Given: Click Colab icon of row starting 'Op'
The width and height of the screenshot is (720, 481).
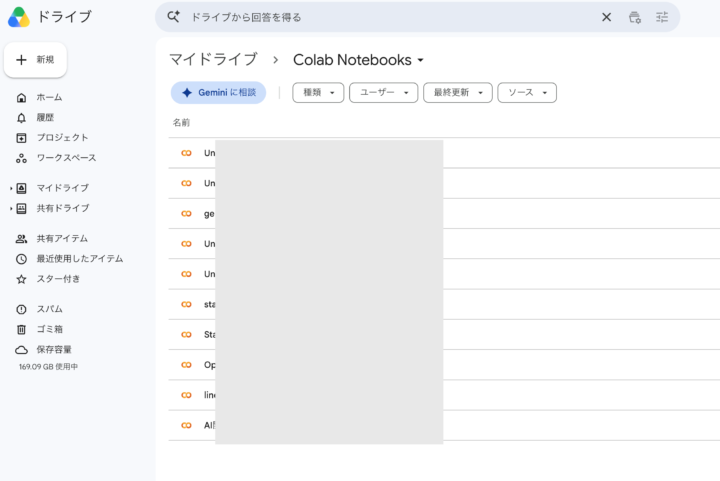Looking at the screenshot, I should [x=186, y=365].
